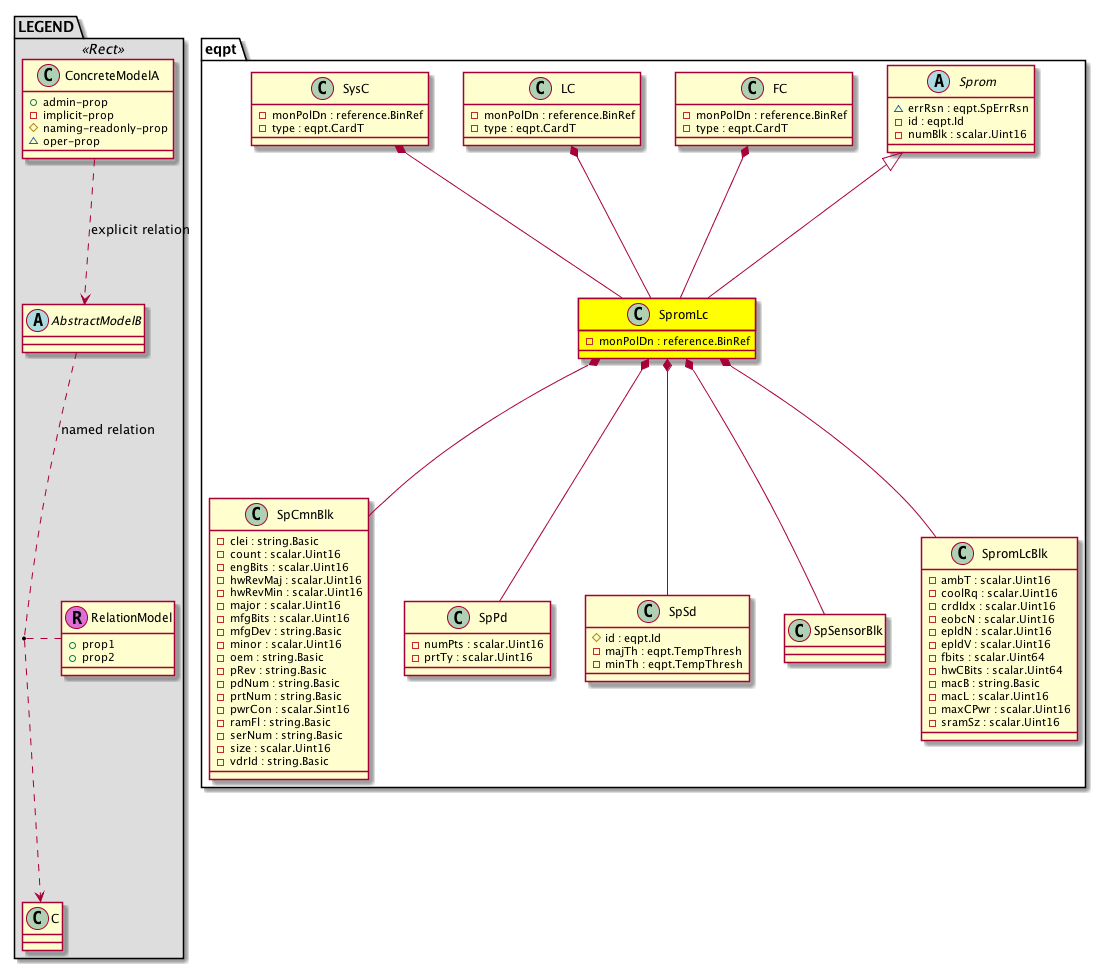Select the AbstractModelB icon in the legend

click(x=37, y=321)
